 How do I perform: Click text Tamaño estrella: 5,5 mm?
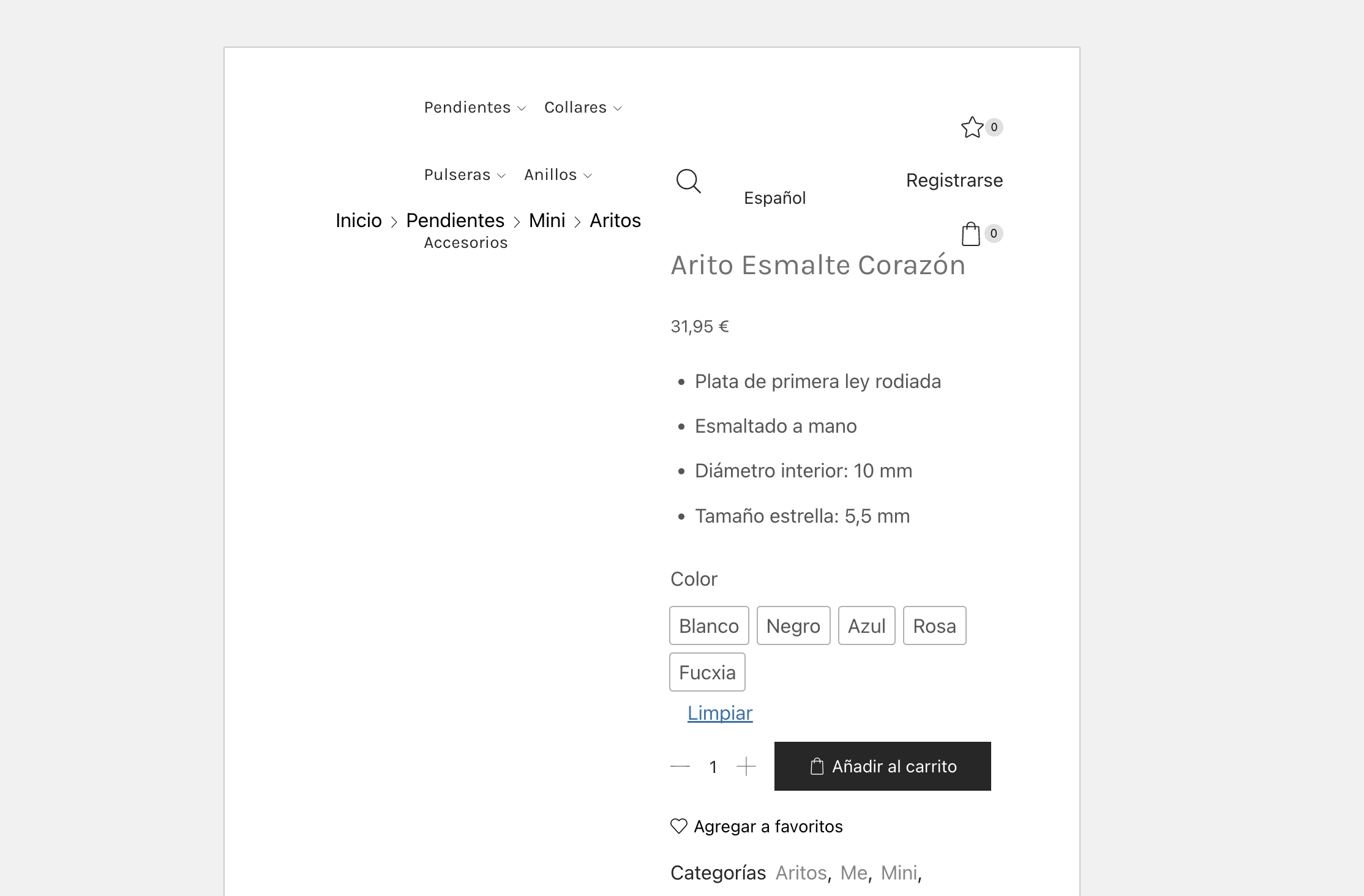click(803, 517)
